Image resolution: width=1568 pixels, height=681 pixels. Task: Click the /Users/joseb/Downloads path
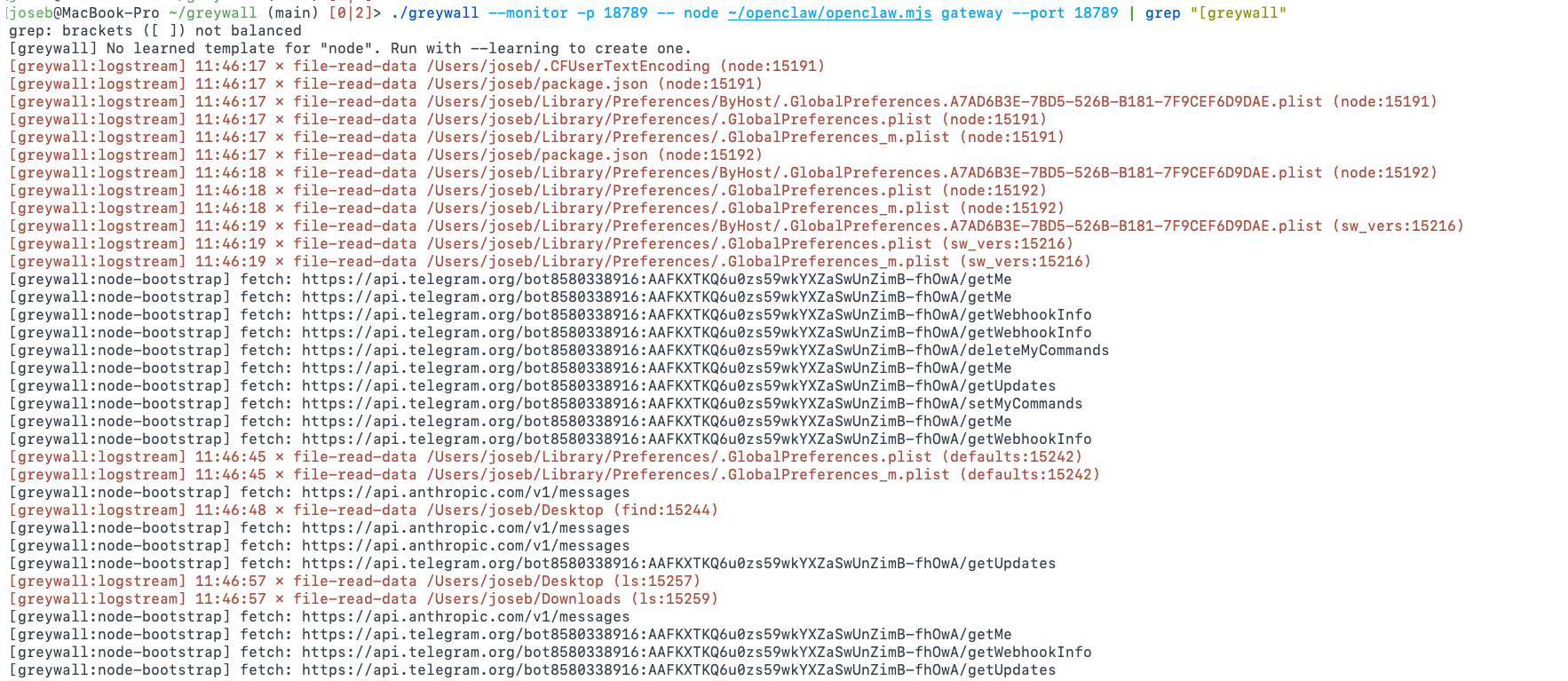(x=524, y=599)
